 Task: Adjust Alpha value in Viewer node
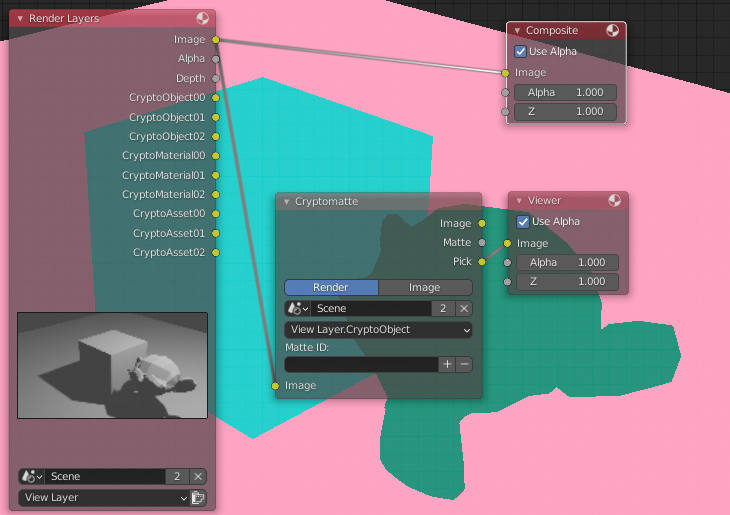568,263
